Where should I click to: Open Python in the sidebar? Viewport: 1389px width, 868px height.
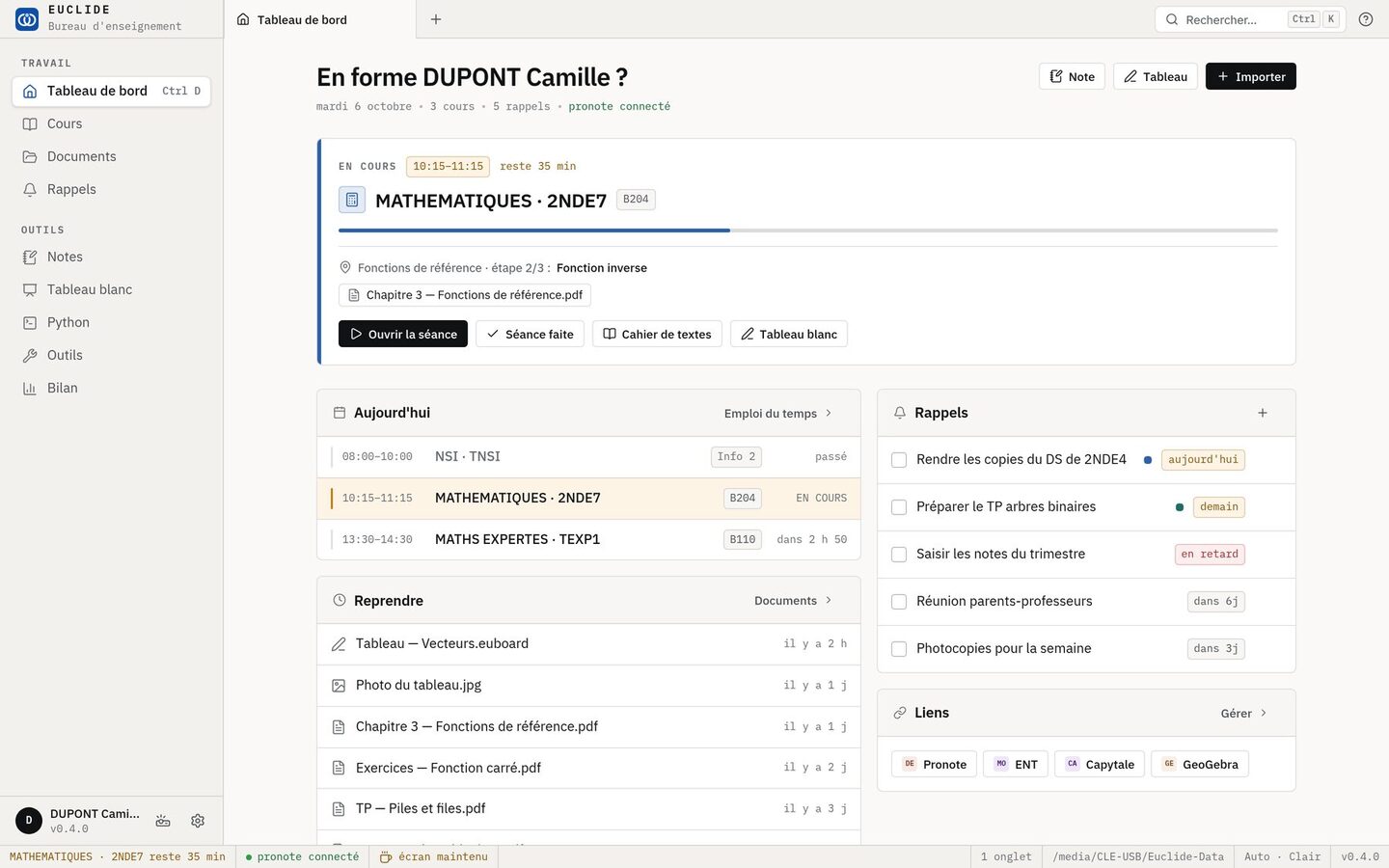point(111,322)
